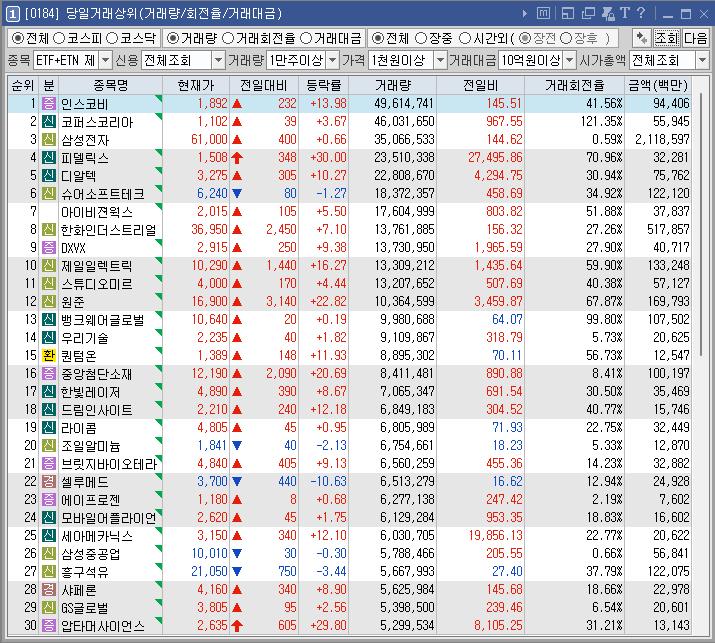Click the upper-limit arrow on the 압타머사이언스 row

pos(237,626)
